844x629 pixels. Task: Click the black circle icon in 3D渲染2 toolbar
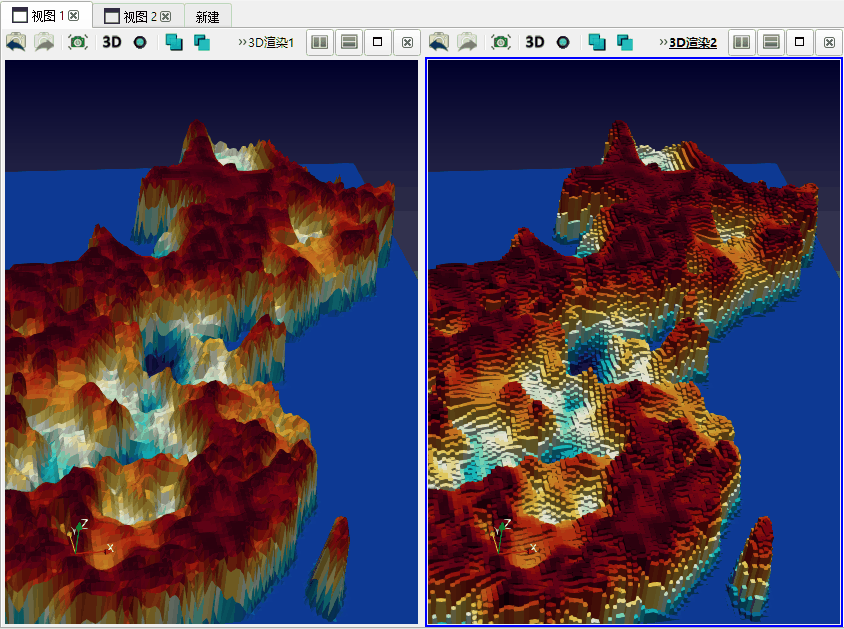563,42
